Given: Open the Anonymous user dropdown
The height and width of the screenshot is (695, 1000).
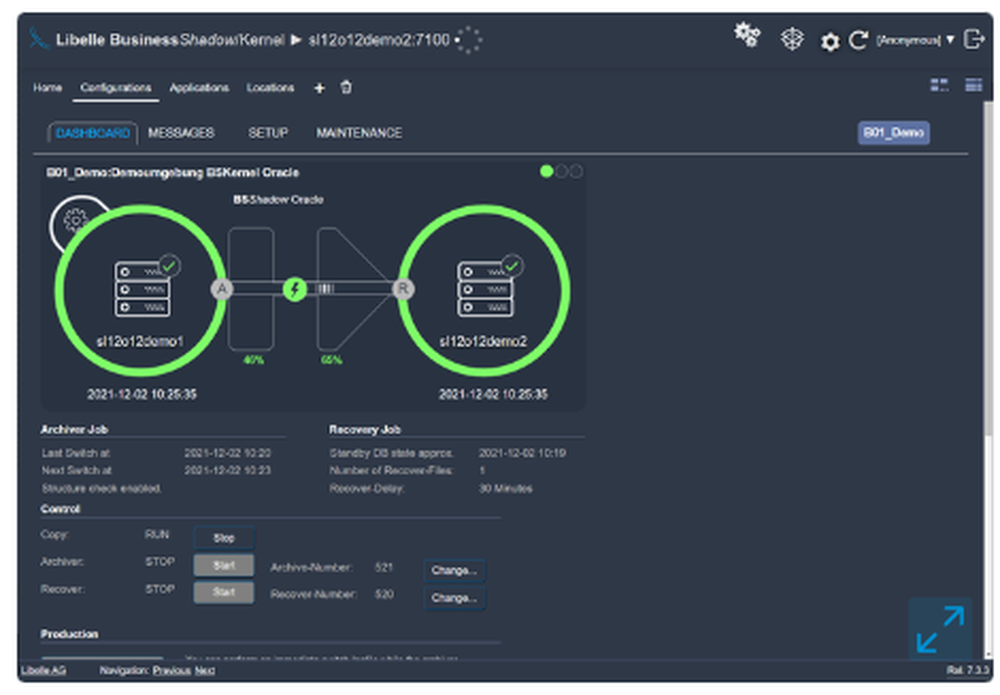Looking at the screenshot, I should click(915, 40).
